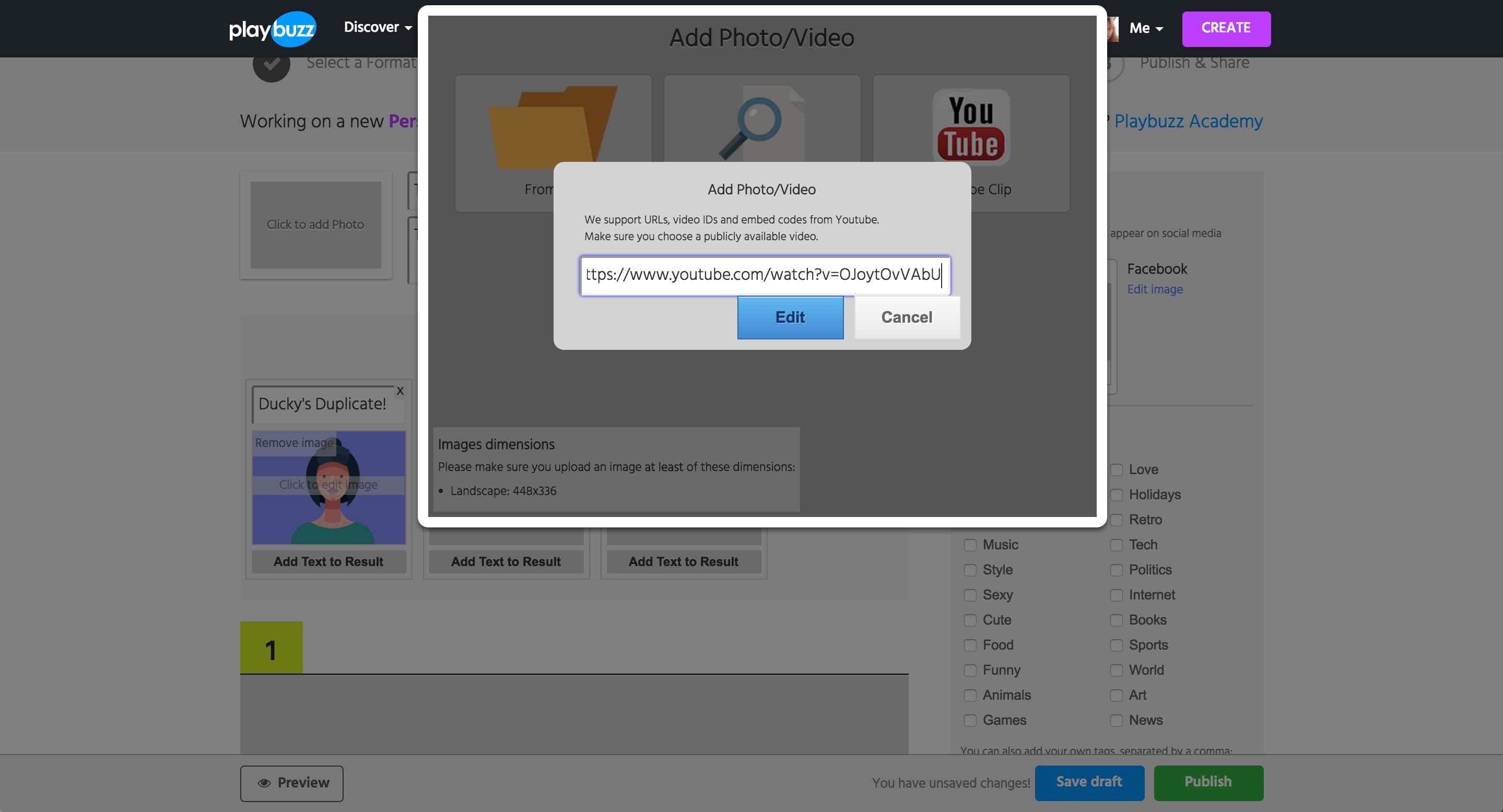Click the purple CREATE button
This screenshot has width=1503, height=812.
point(1226,28)
